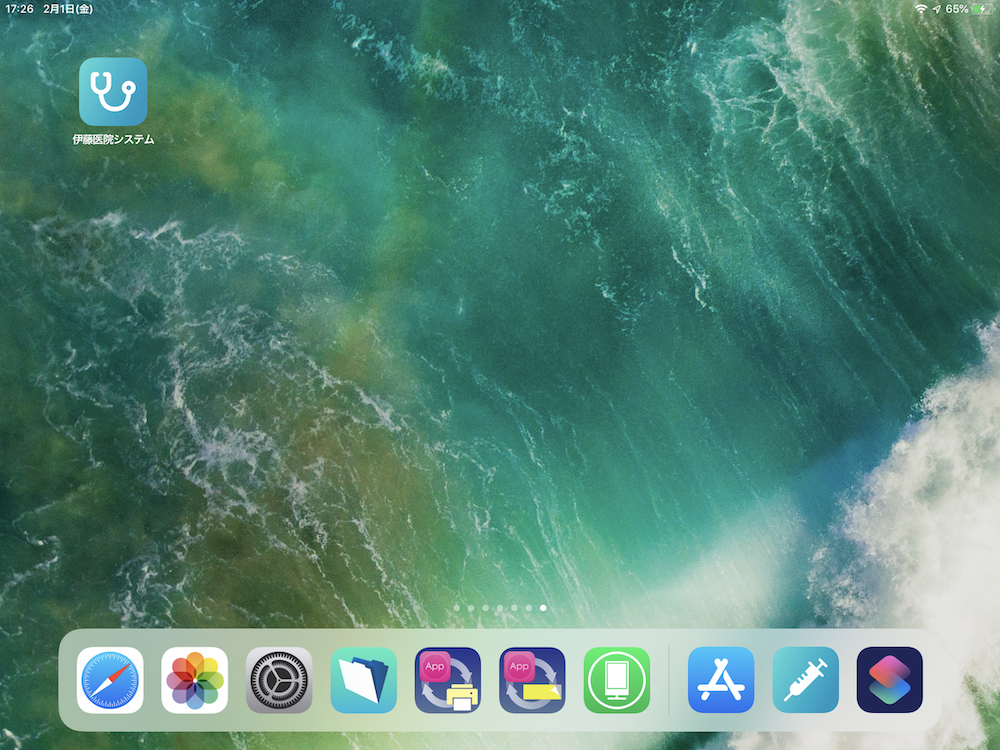Tap the battery charging indicator
This screenshot has width=1000, height=750.
point(983,9)
